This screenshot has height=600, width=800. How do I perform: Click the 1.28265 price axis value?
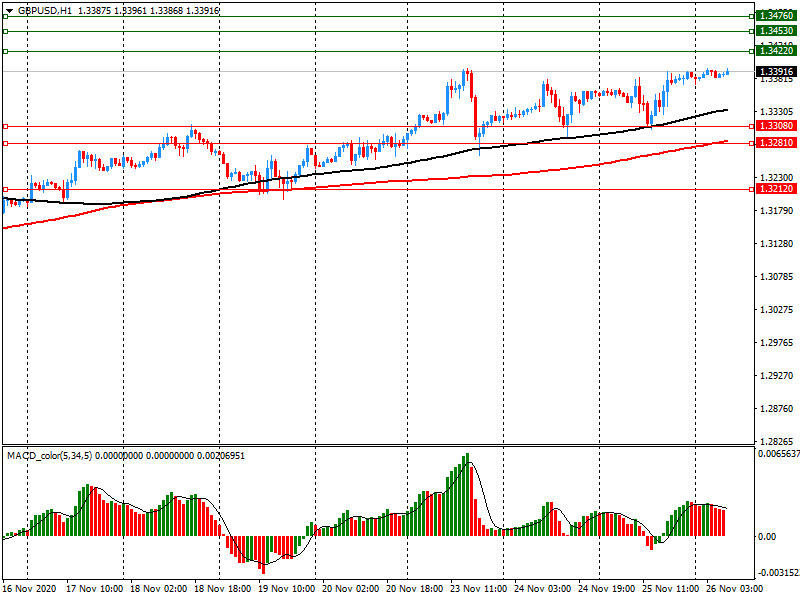pyautogui.click(x=777, y=441)
